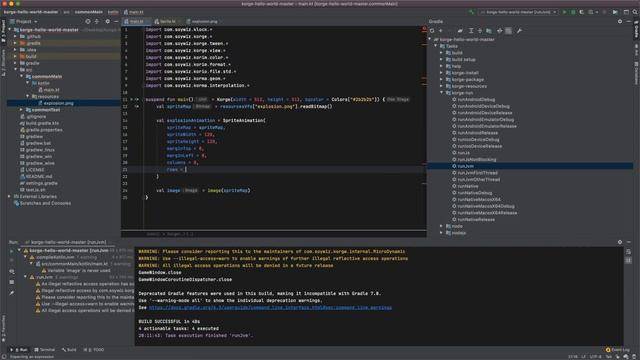Expand the nodejs task group
Viewport: 640px width, 360px height.
(442, 233)
